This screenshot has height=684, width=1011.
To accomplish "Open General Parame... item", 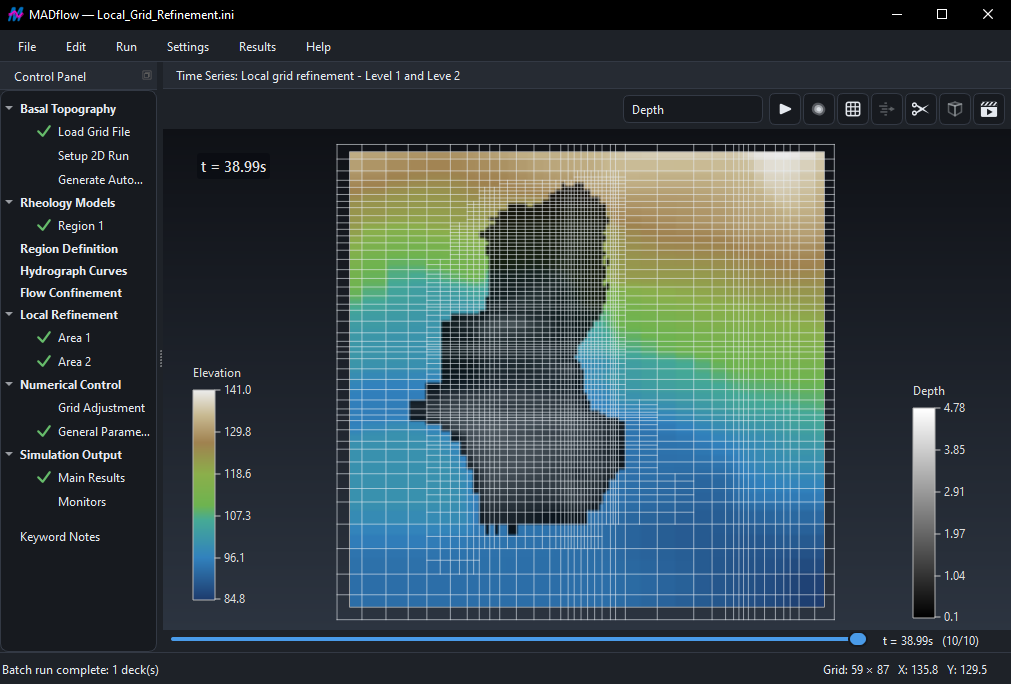I will pos(104,432).
